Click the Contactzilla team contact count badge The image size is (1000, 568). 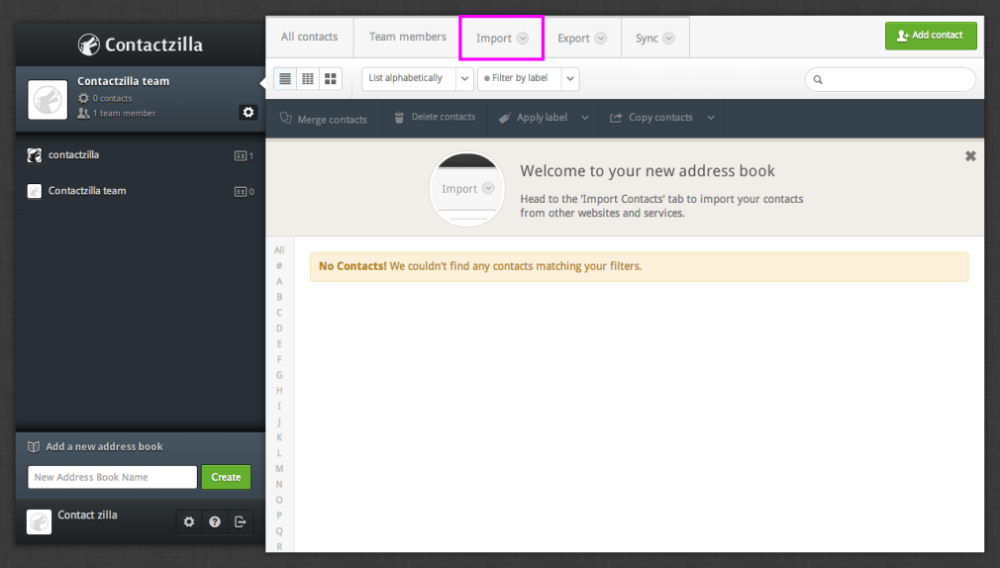pos(244,191)
